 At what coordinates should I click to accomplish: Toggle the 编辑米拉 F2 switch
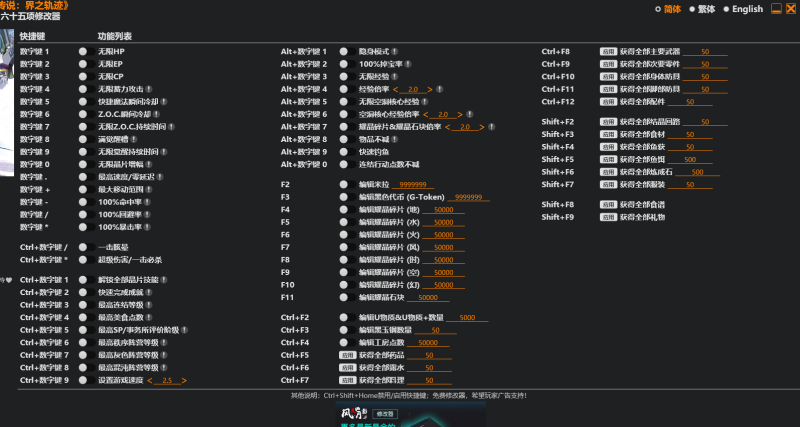pos(348,184)
